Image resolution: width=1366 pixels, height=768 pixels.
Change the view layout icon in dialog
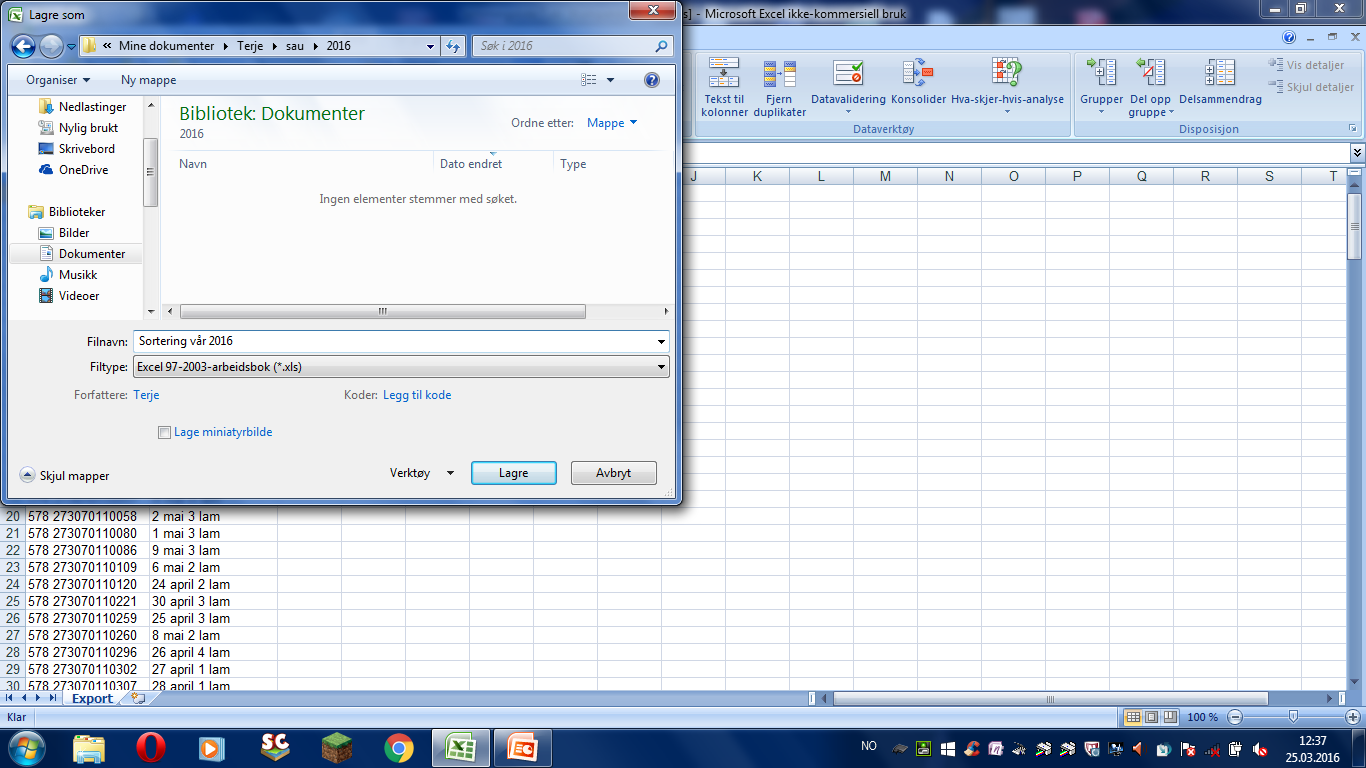pos(590,80)
